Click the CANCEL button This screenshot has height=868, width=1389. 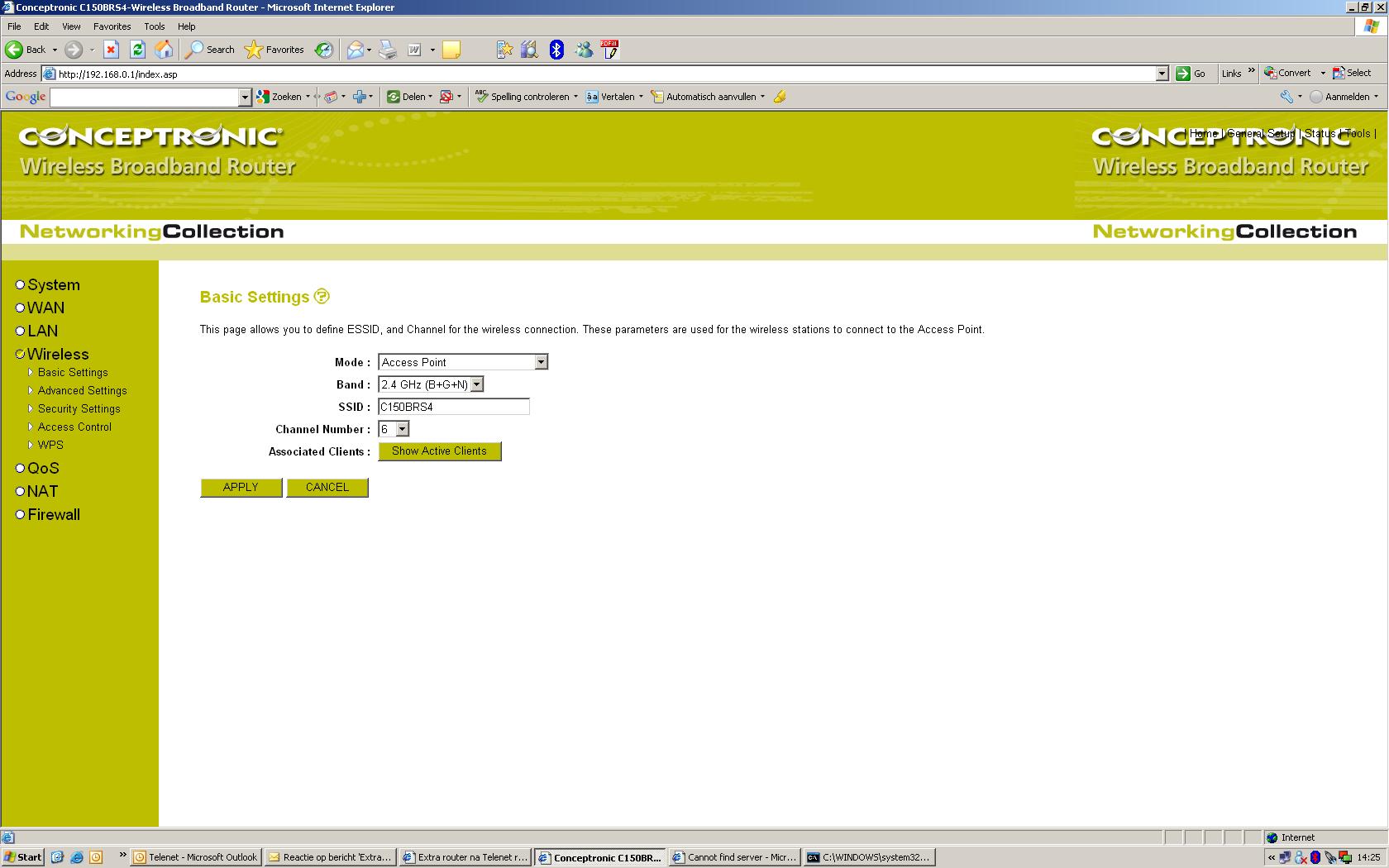327,487
